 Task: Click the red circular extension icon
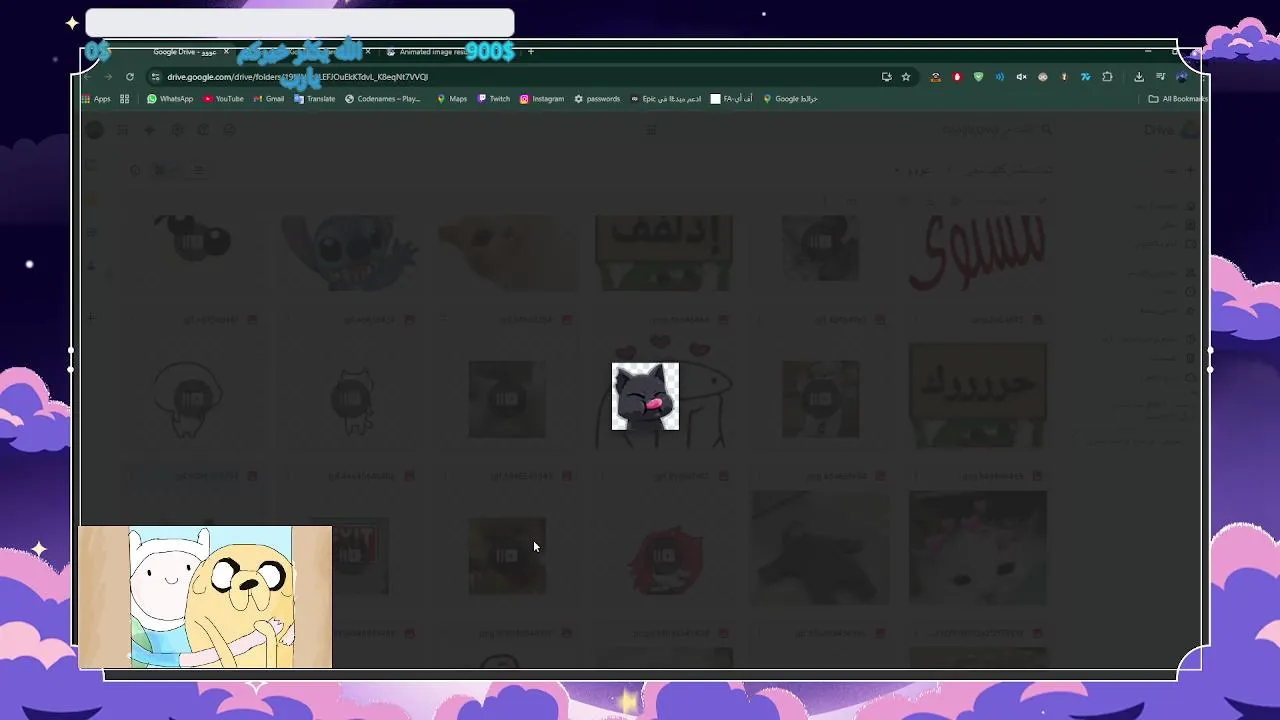[957, 77]
